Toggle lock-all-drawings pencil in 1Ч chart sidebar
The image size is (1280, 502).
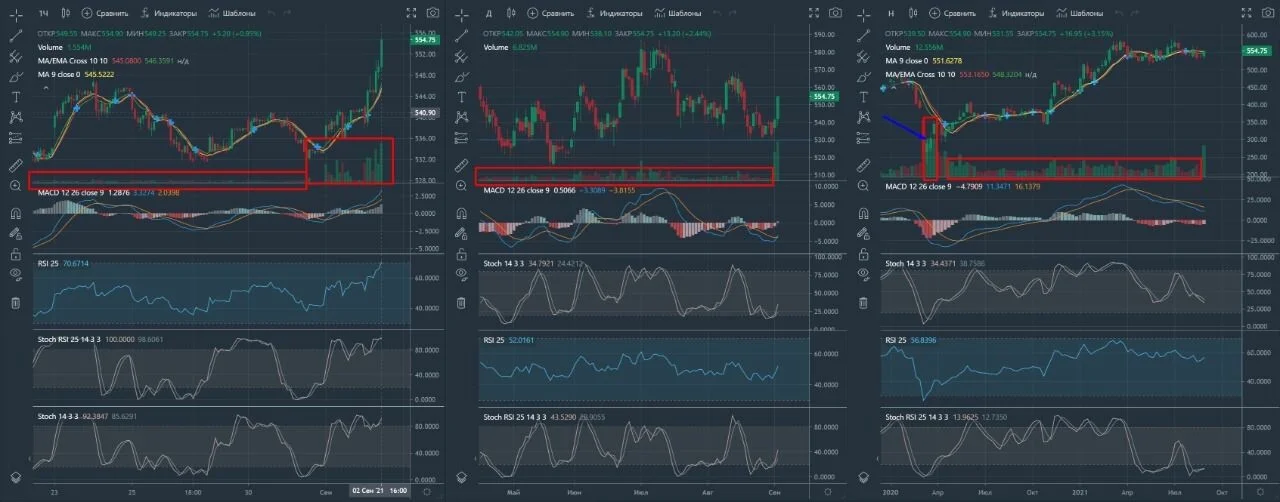16,232
